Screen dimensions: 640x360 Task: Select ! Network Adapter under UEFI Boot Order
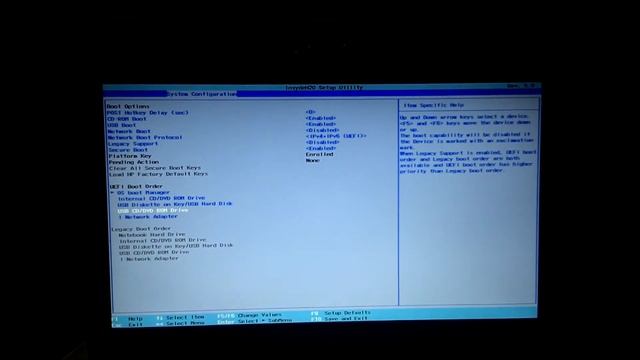tap(148, 217)
